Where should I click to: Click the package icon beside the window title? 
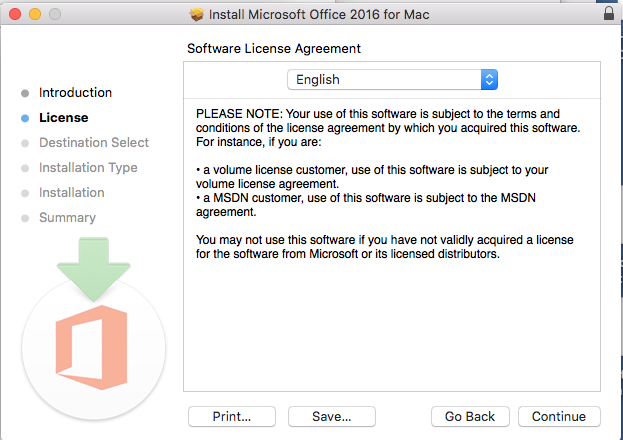[197, 15]
